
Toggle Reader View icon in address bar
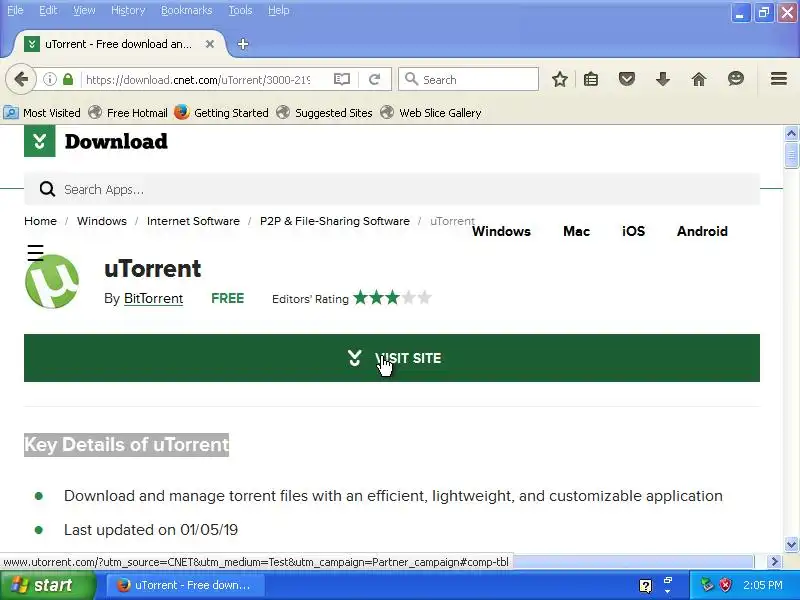[x=342, y=79]
